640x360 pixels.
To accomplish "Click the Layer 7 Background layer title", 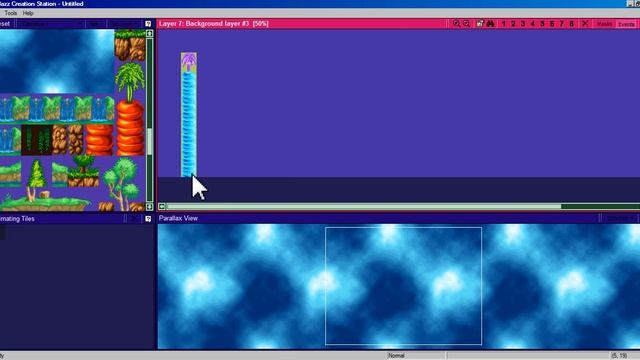I will 213,24.
